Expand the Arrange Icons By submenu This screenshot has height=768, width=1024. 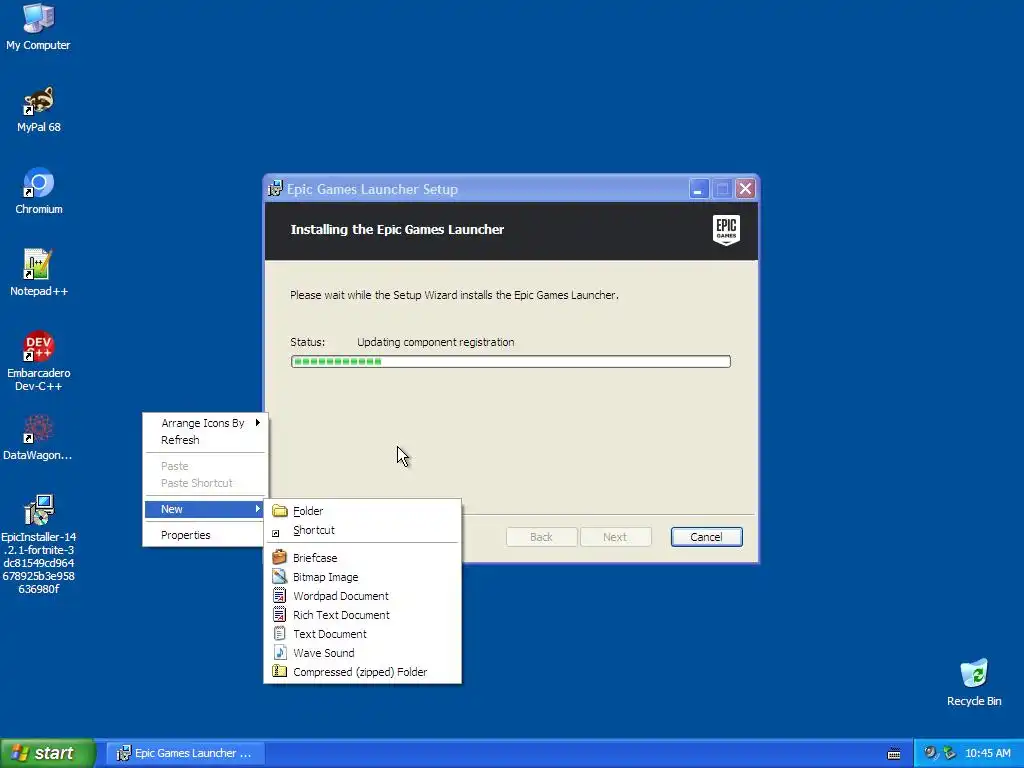point(205,423)
